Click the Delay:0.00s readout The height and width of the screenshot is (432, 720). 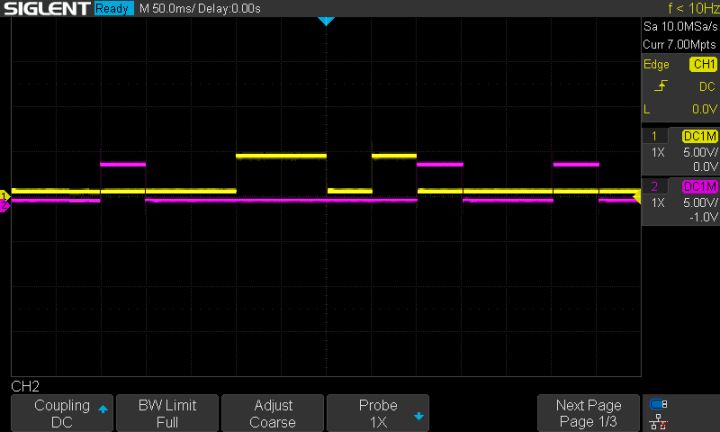[x=229, y=8]
